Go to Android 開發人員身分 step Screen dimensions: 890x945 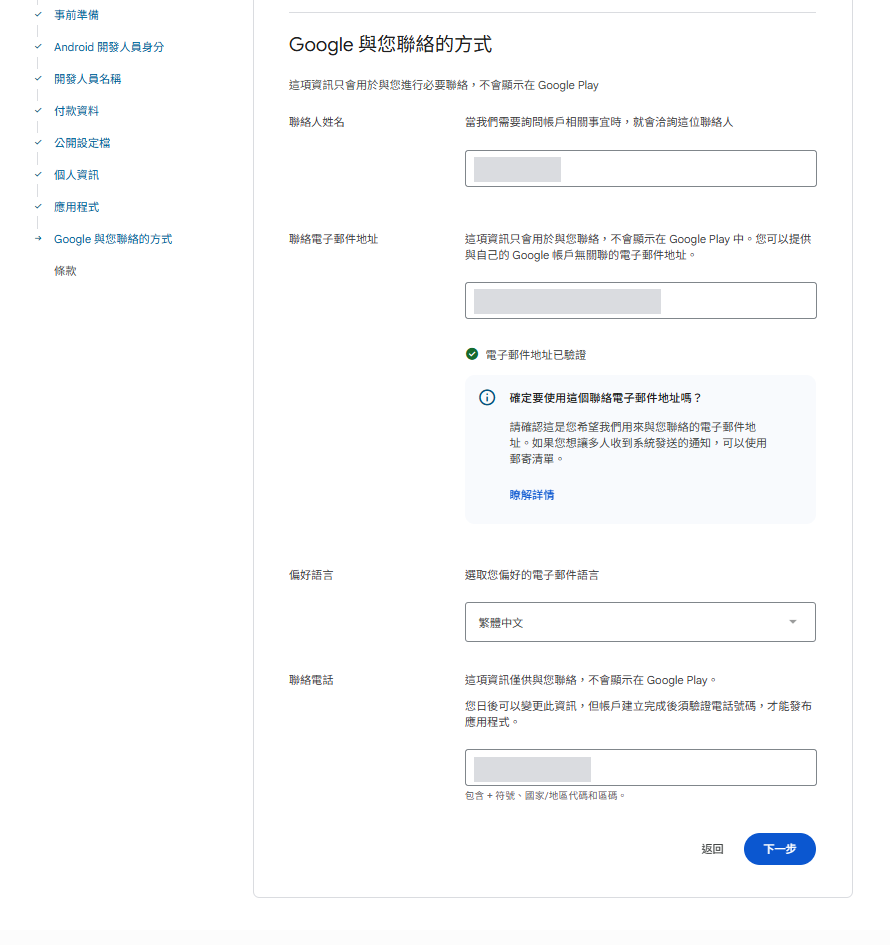coord(108,47)
